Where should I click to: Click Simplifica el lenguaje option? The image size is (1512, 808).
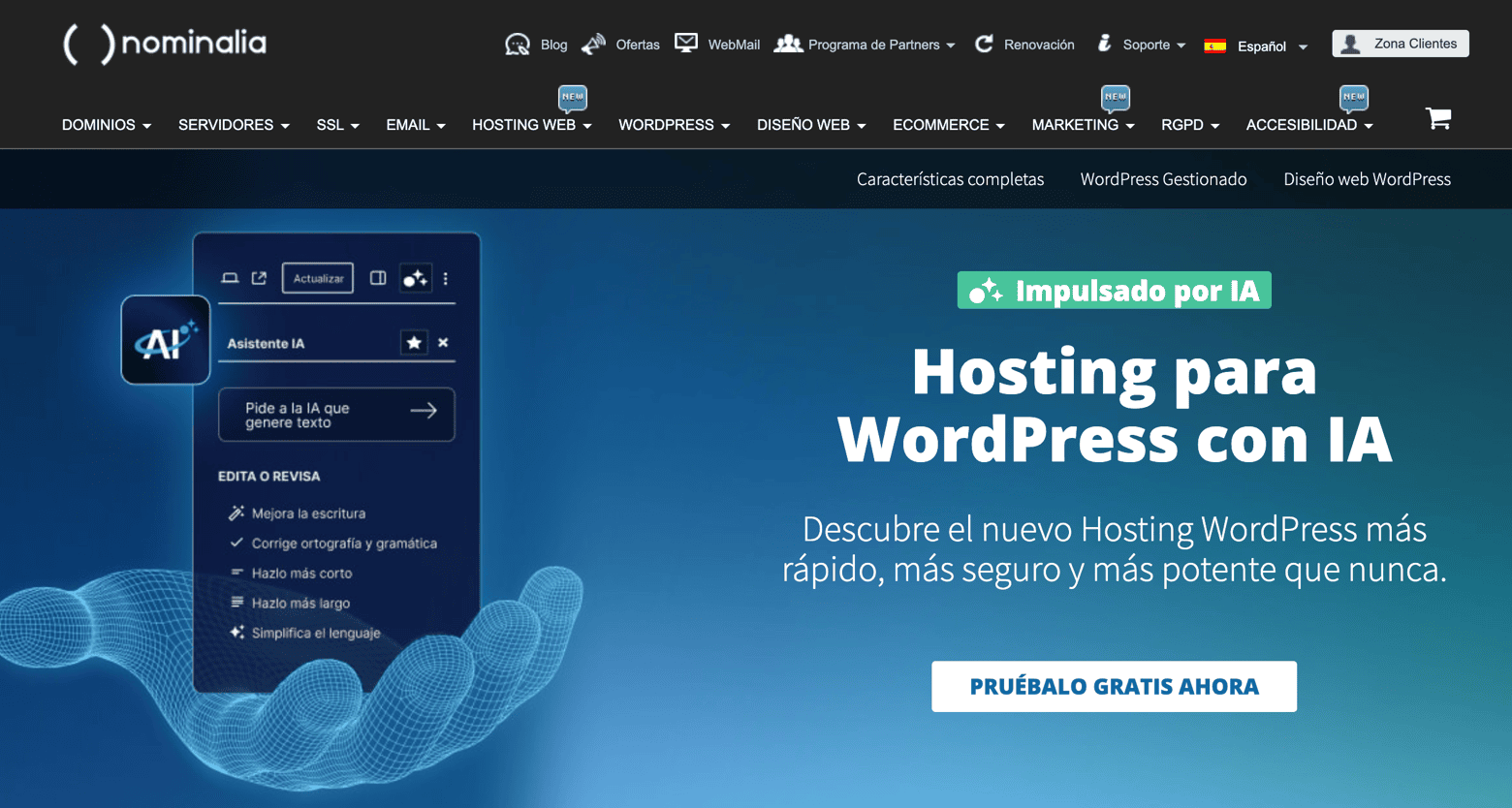[x=316, y=633]
